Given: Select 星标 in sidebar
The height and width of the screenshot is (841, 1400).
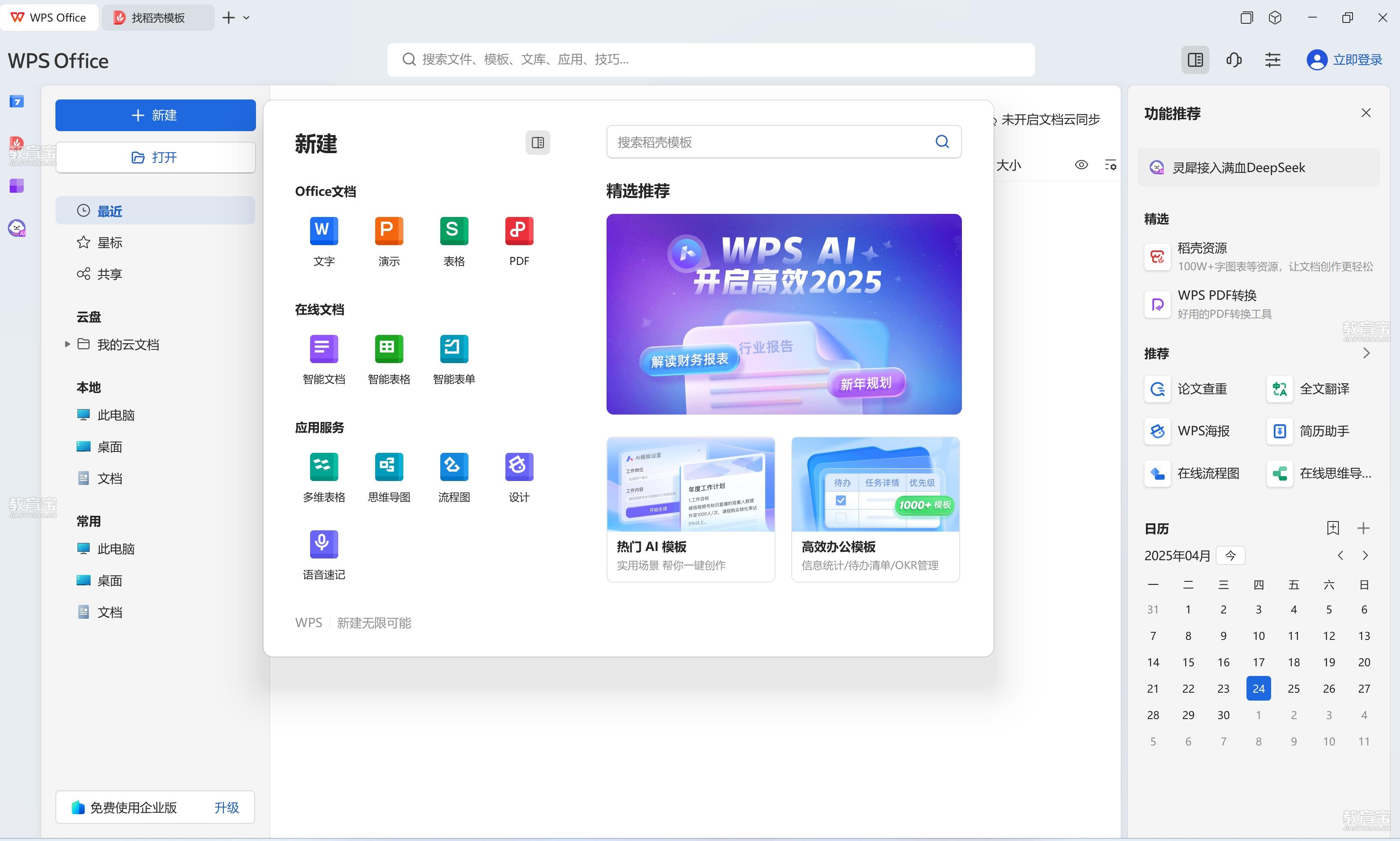Looking at the screenshot, I should pyautogui.click(x=155, y=242).
